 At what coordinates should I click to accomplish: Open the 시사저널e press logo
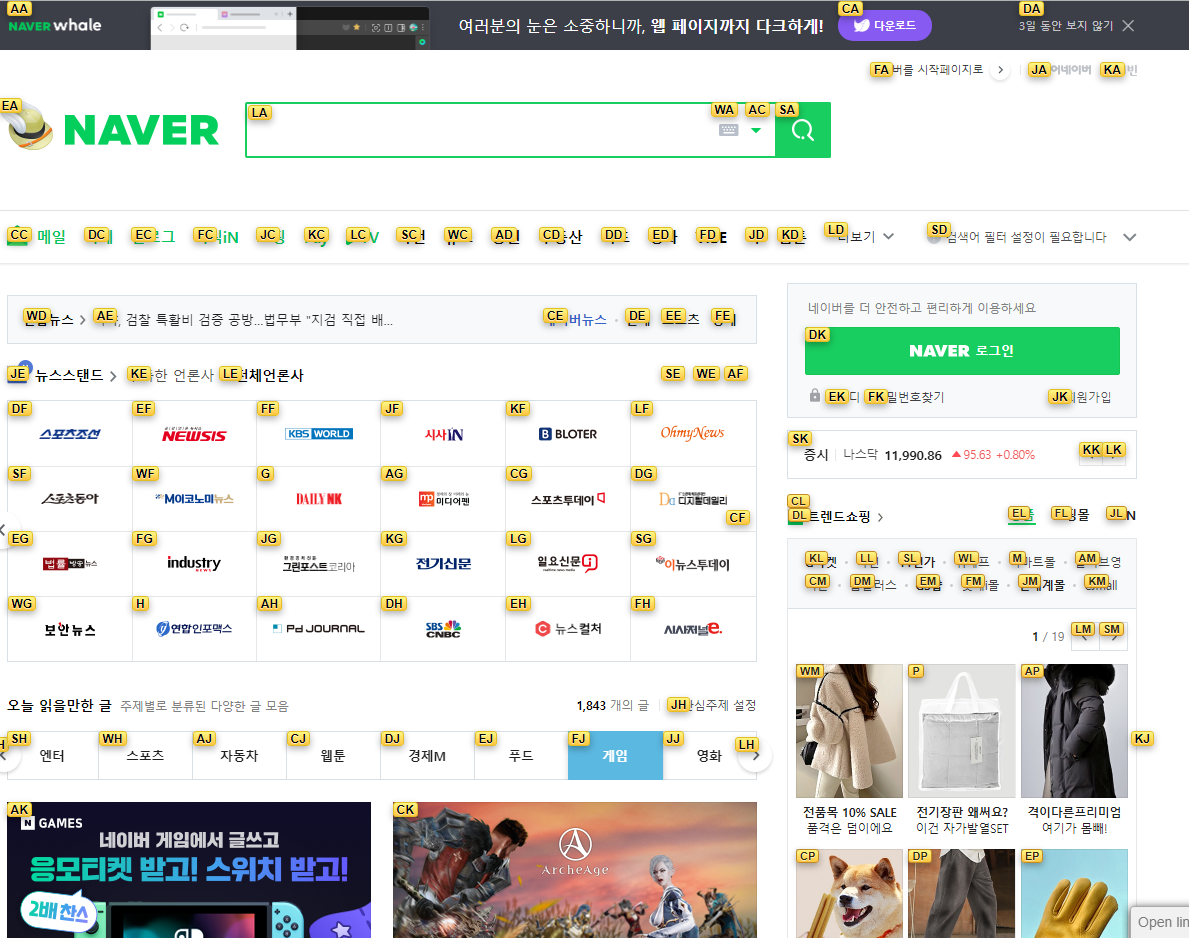click(x=692, y=629)
